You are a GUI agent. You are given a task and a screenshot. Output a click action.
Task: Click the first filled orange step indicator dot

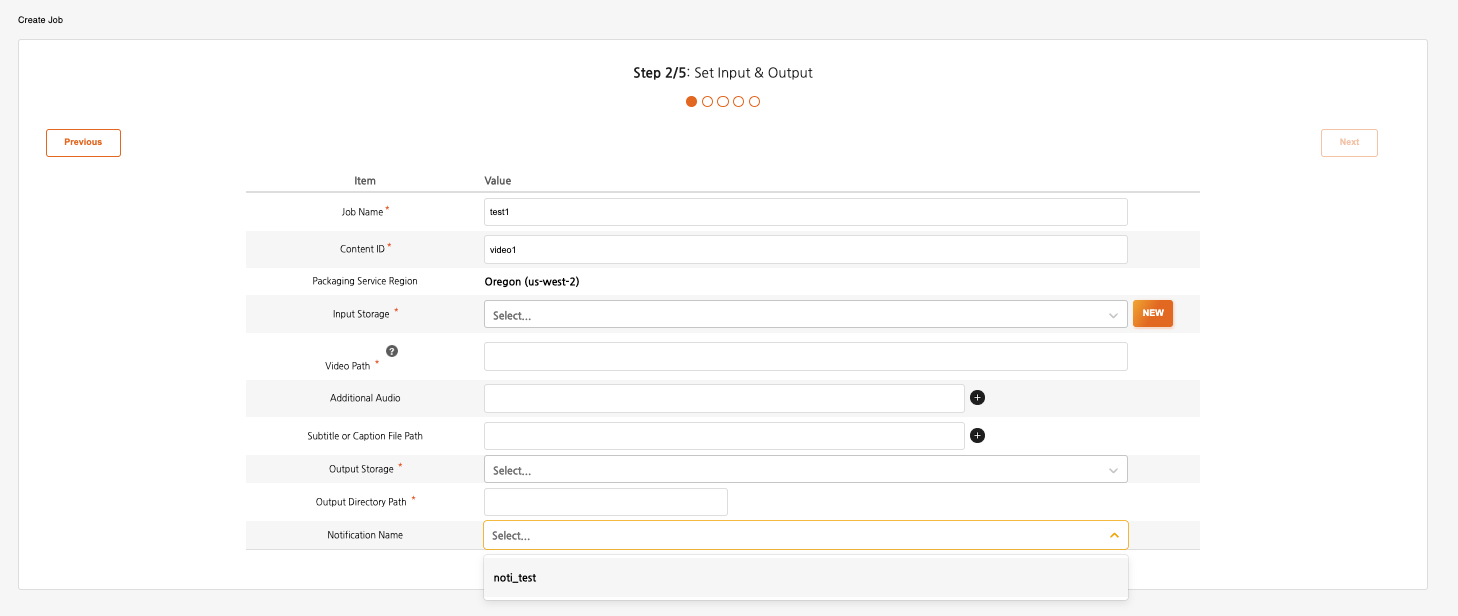(691, 102)
